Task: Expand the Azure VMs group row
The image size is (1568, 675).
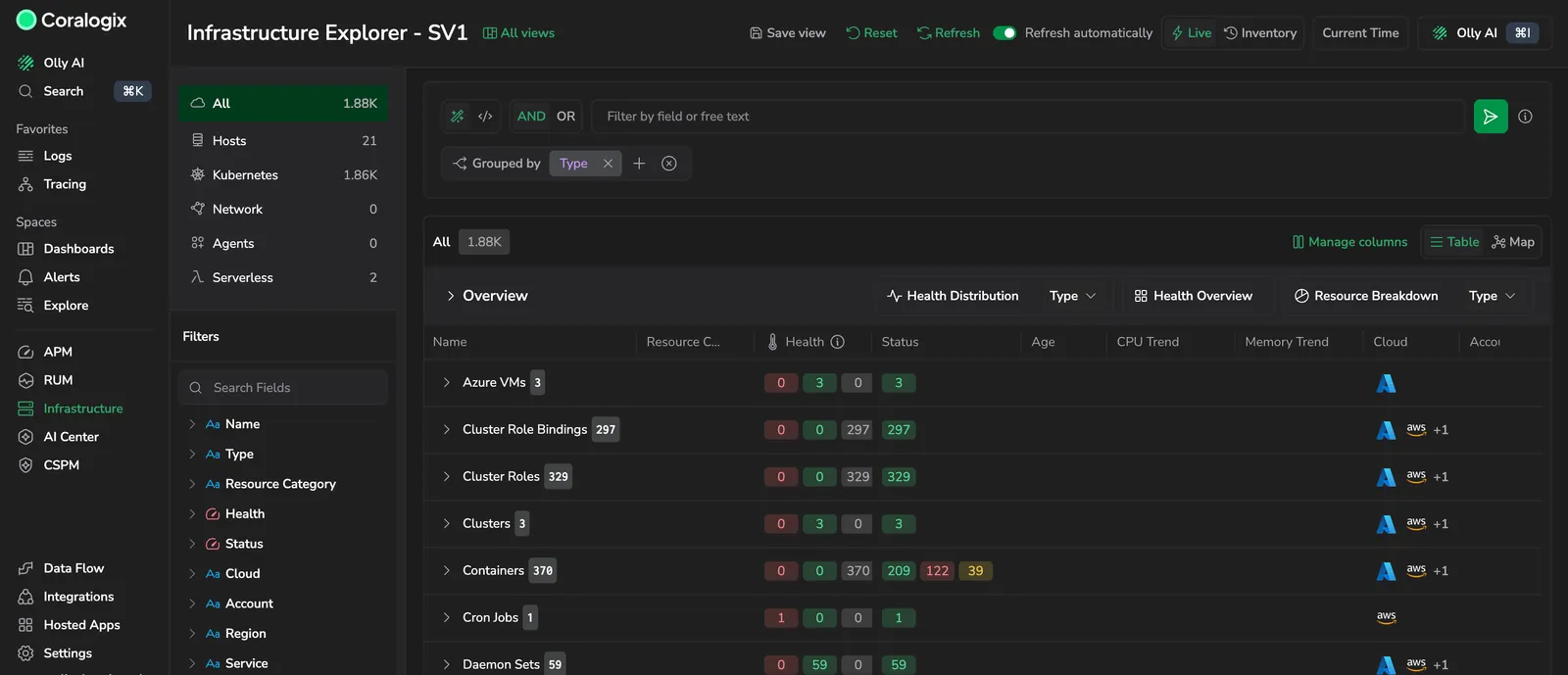Action: (447, 383)
